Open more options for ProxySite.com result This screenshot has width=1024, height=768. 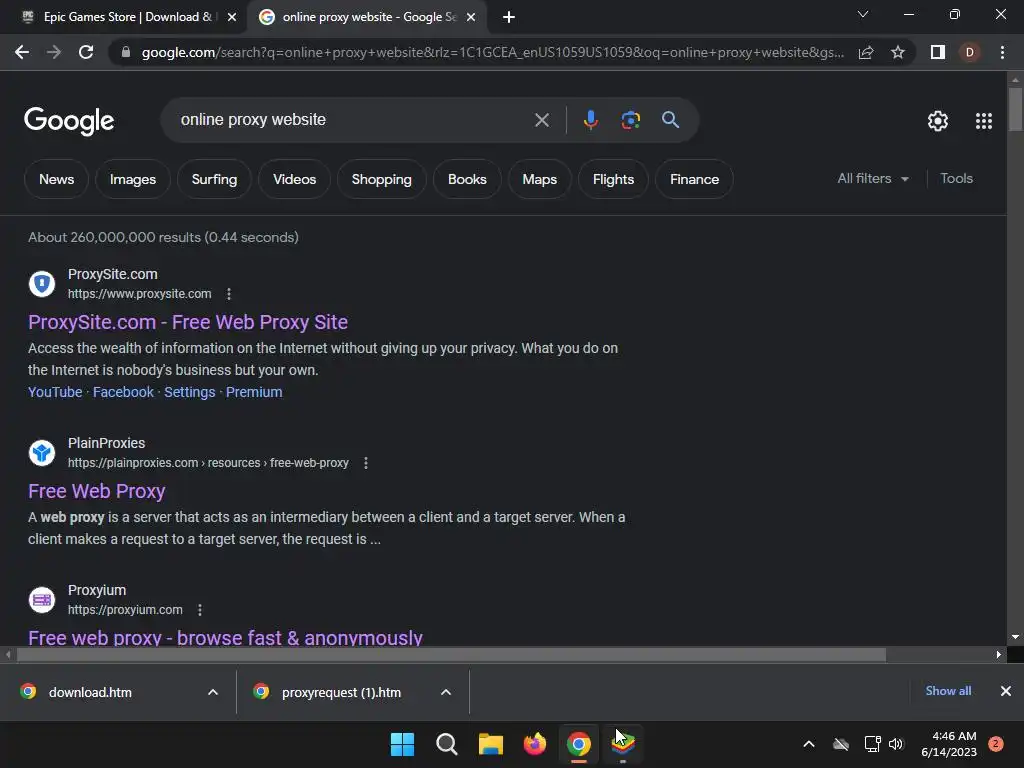229,294
